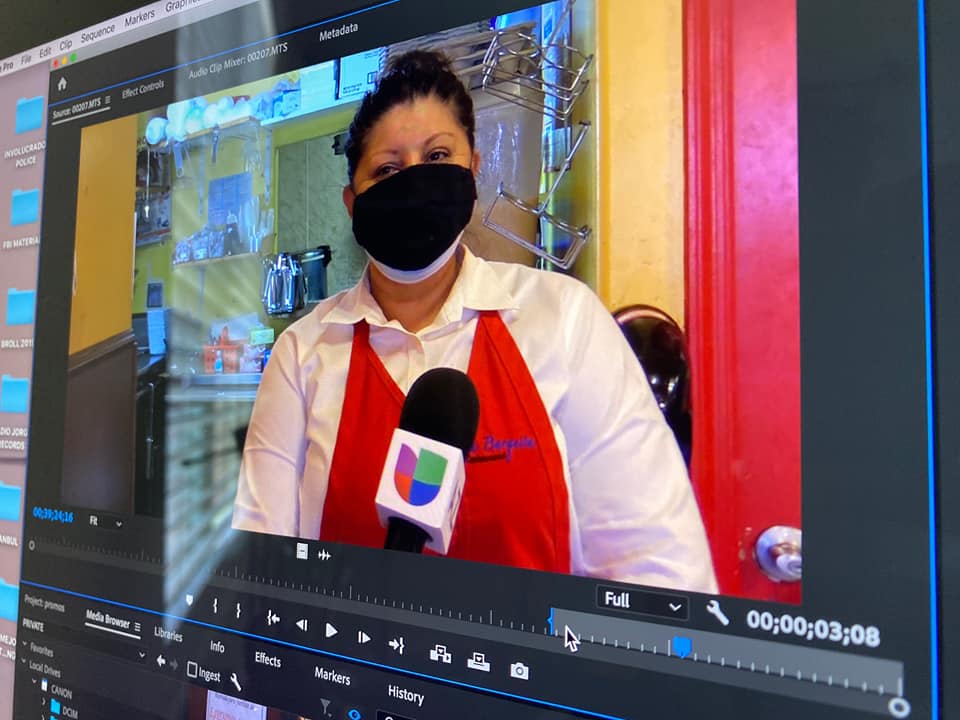Click the Drag Audio Only waveform icon
Image resolution: width=960 pixels, height=720 pixels.
point(324,555)
